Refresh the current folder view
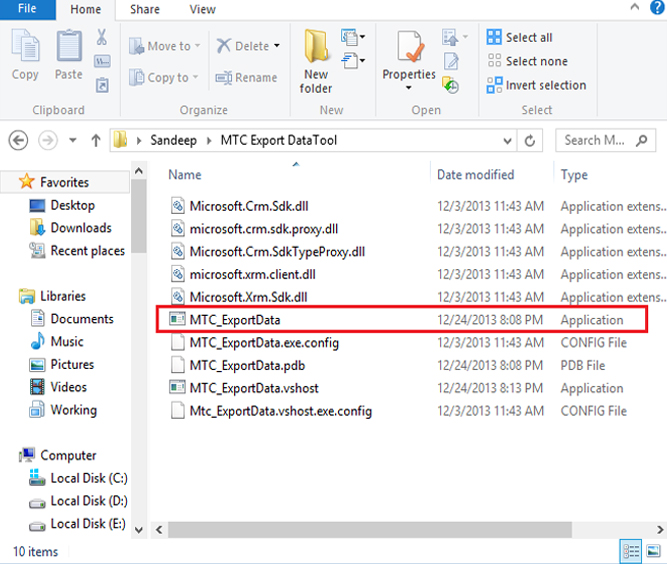667x564 pixels. point(530,141)
